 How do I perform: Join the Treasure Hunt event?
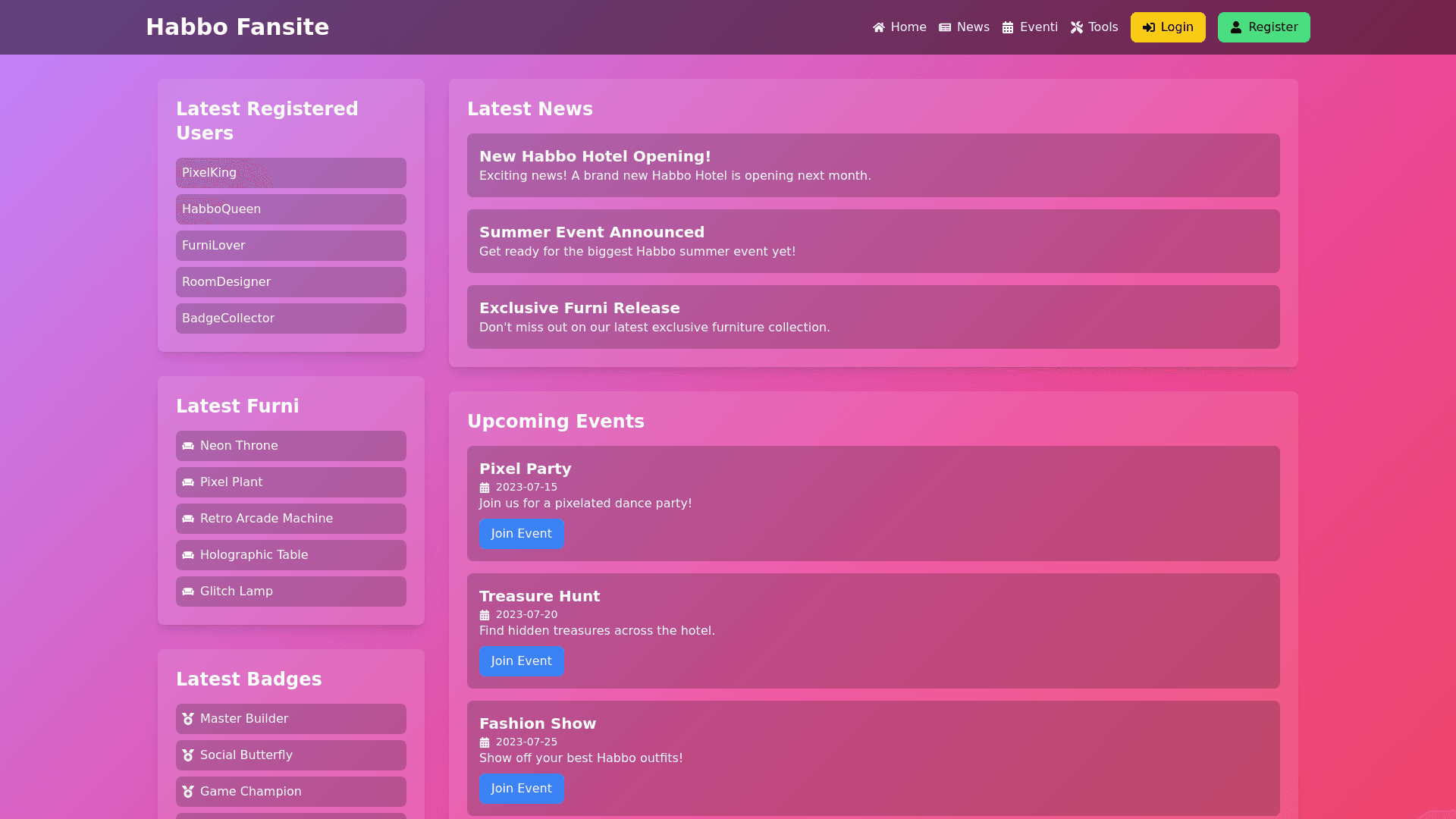[521, 661]
